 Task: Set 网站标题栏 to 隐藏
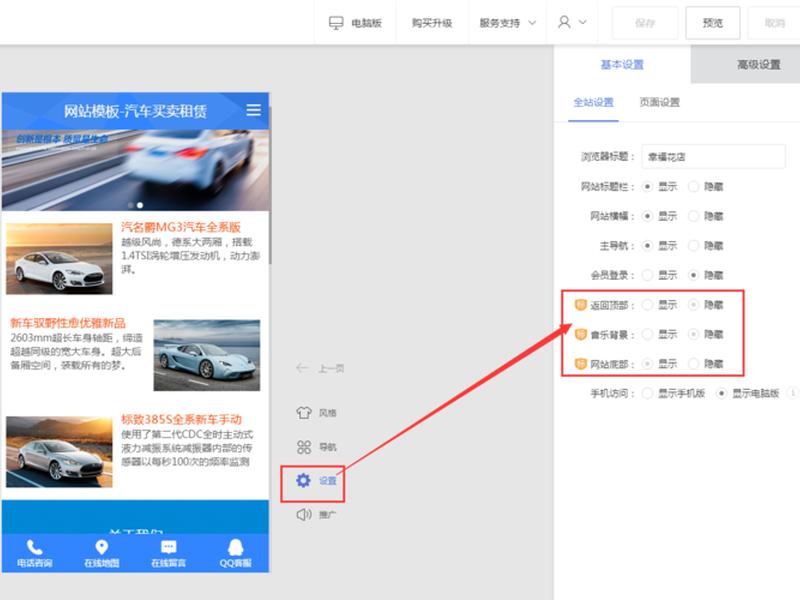693,187
